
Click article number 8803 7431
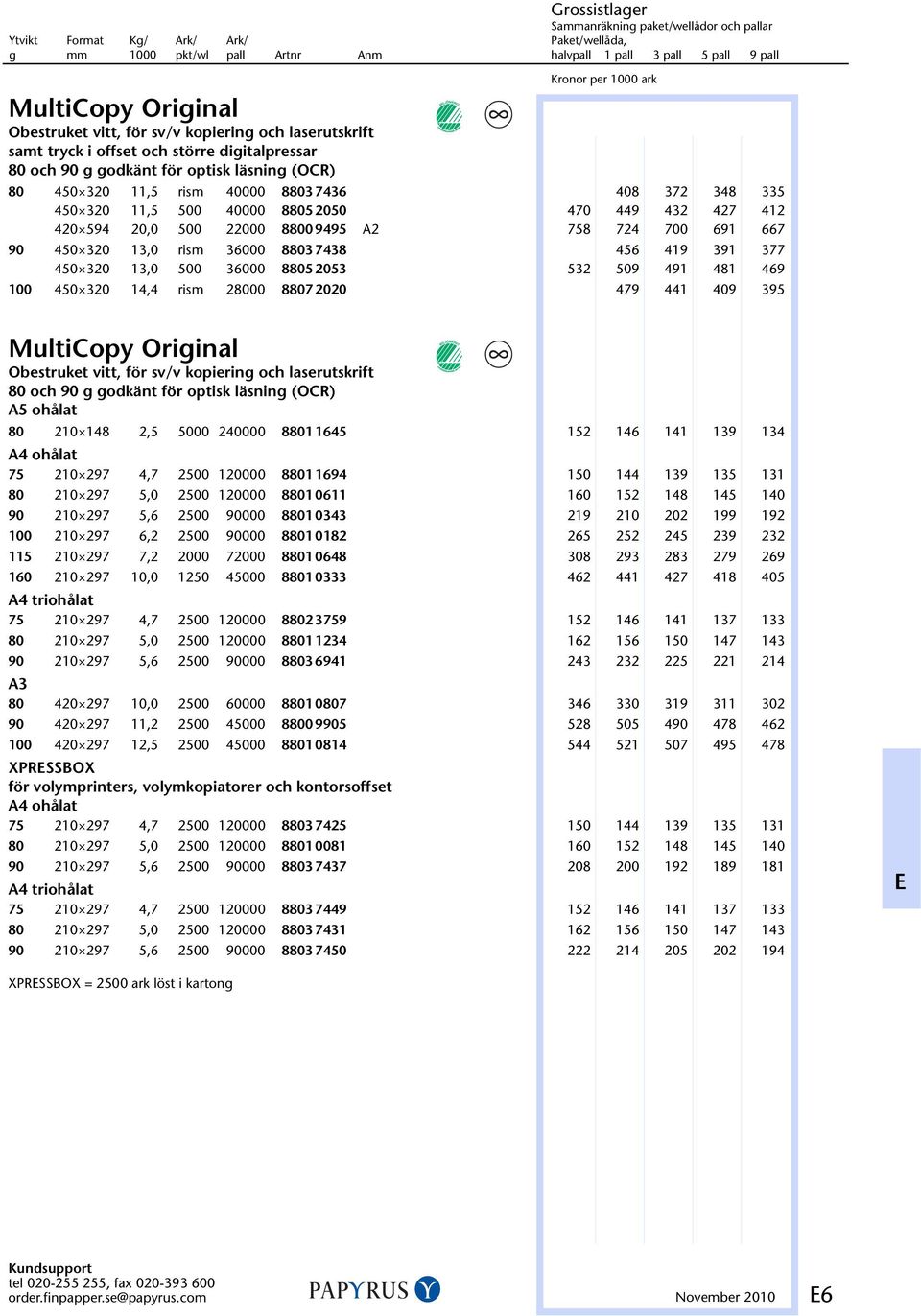(314, 930)
